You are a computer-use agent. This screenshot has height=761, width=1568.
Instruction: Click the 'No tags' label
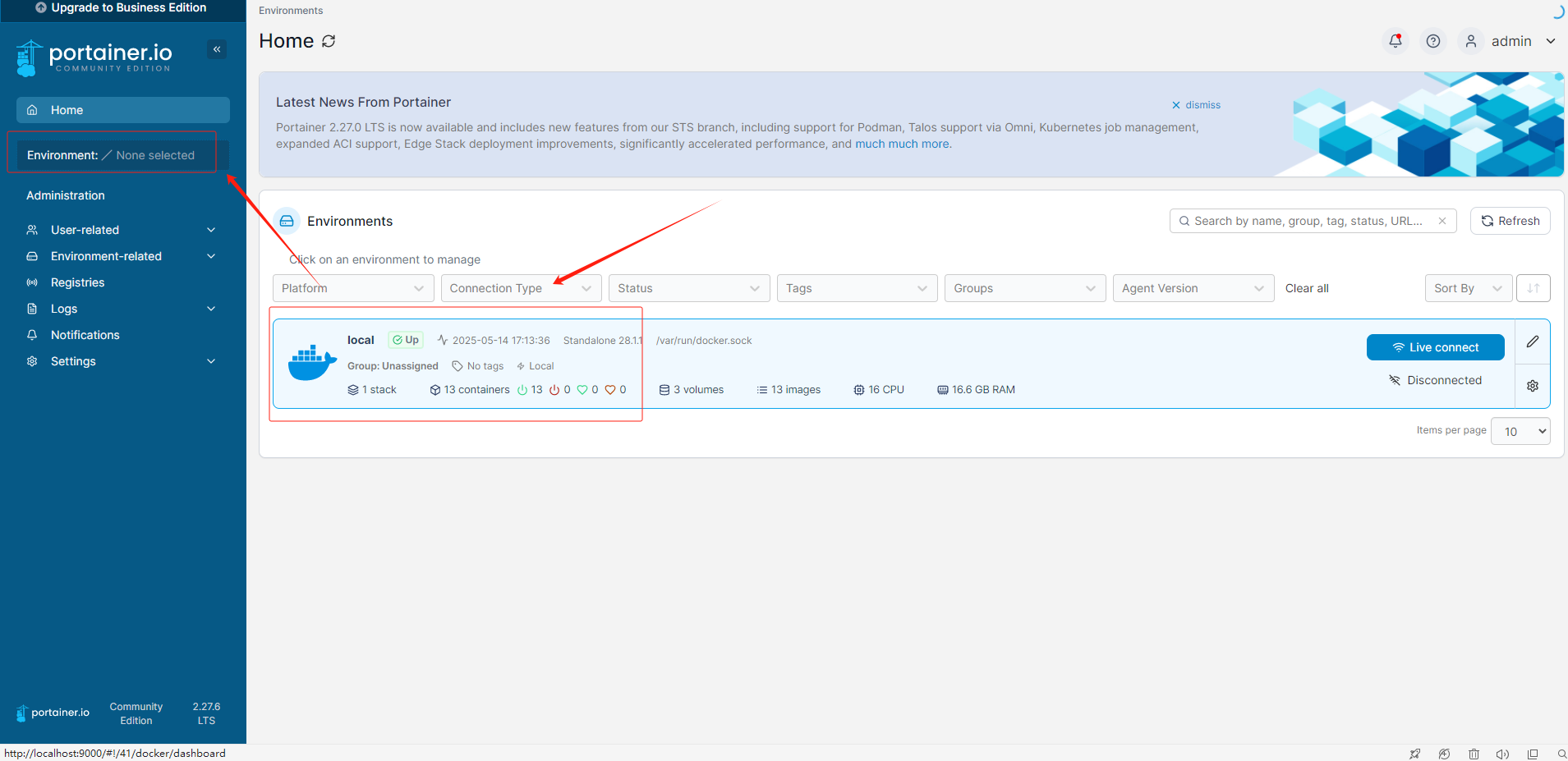pos(485,366)
